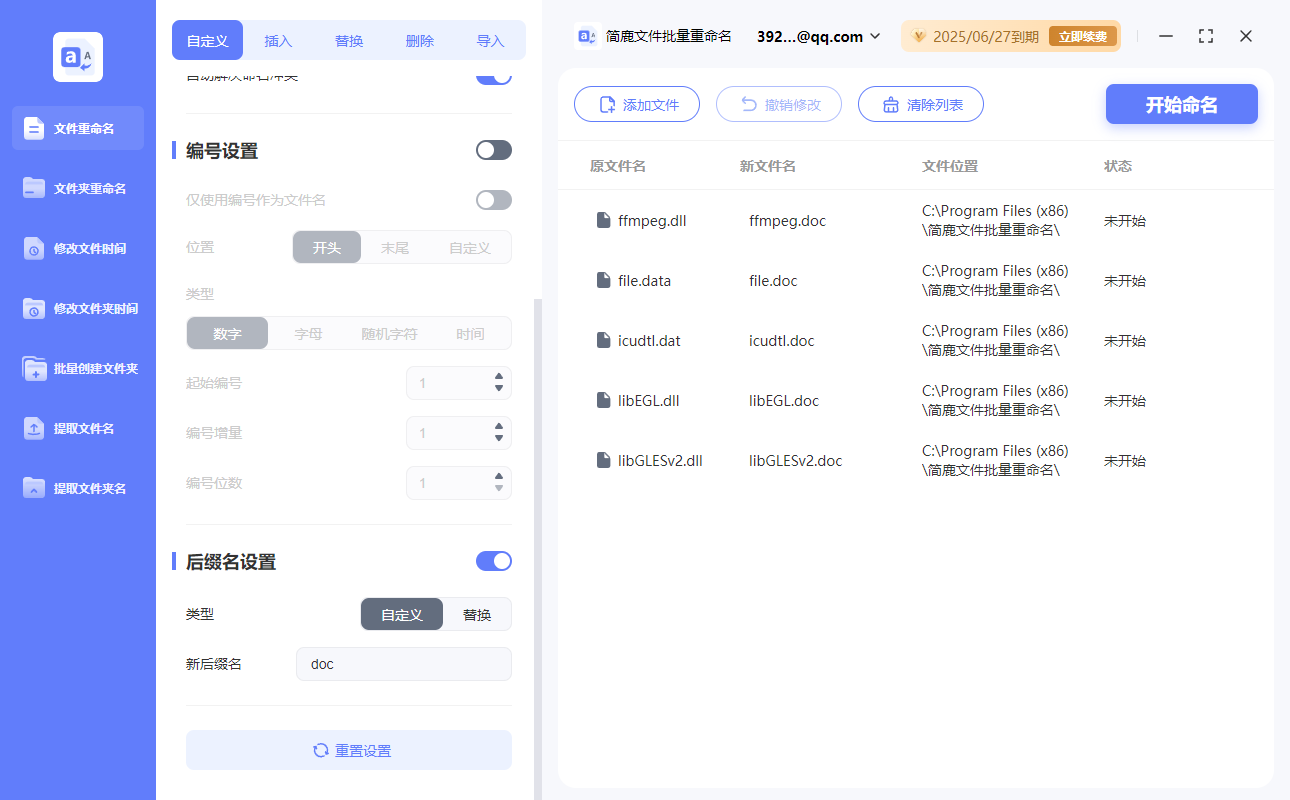Enable the 编号设置 switch

point(493,149)
